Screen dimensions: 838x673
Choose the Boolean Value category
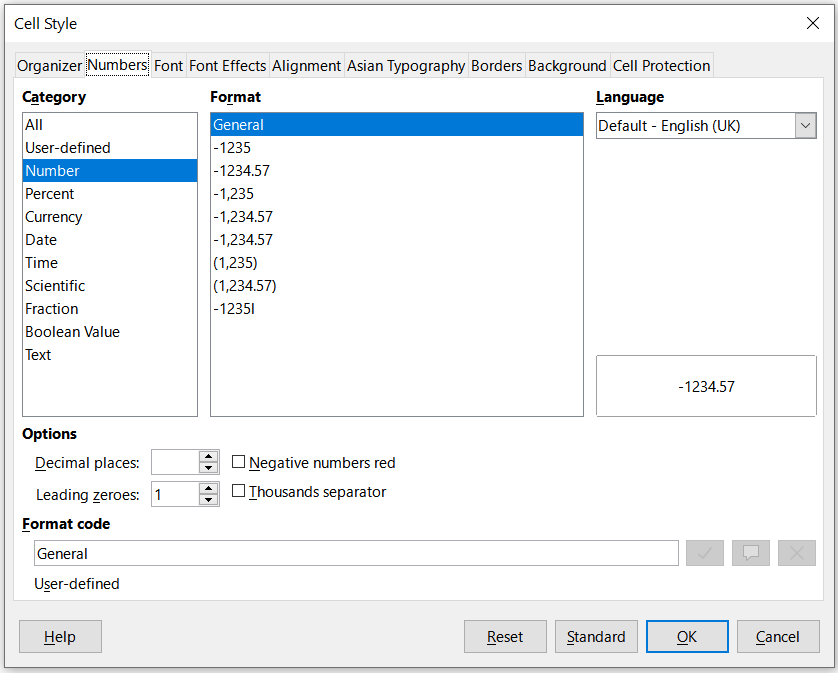tap(110, 331)
